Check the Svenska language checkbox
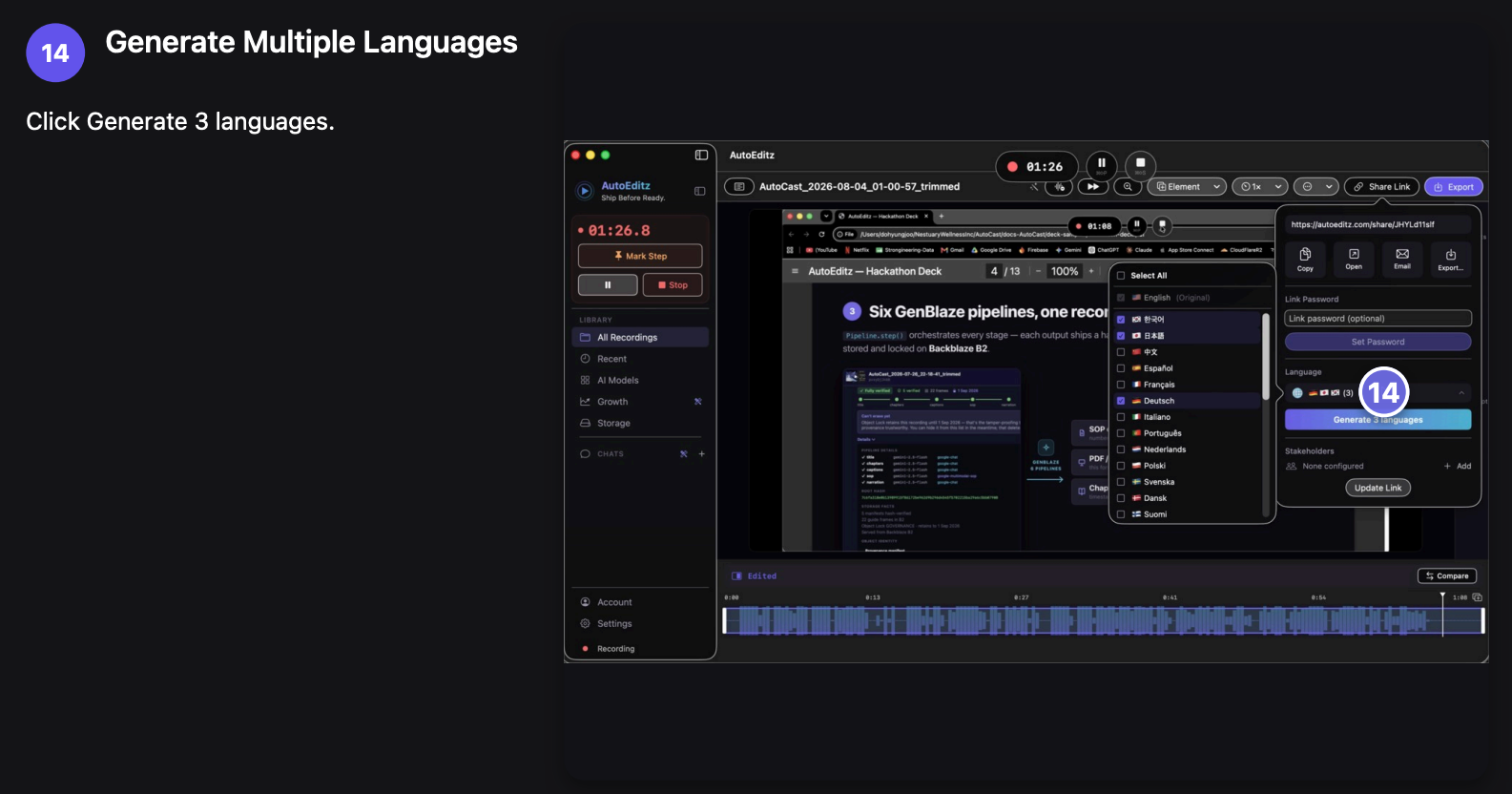Image resolution: width=1512 pixels, height=794 pixels. click(x=1121, y=482)
